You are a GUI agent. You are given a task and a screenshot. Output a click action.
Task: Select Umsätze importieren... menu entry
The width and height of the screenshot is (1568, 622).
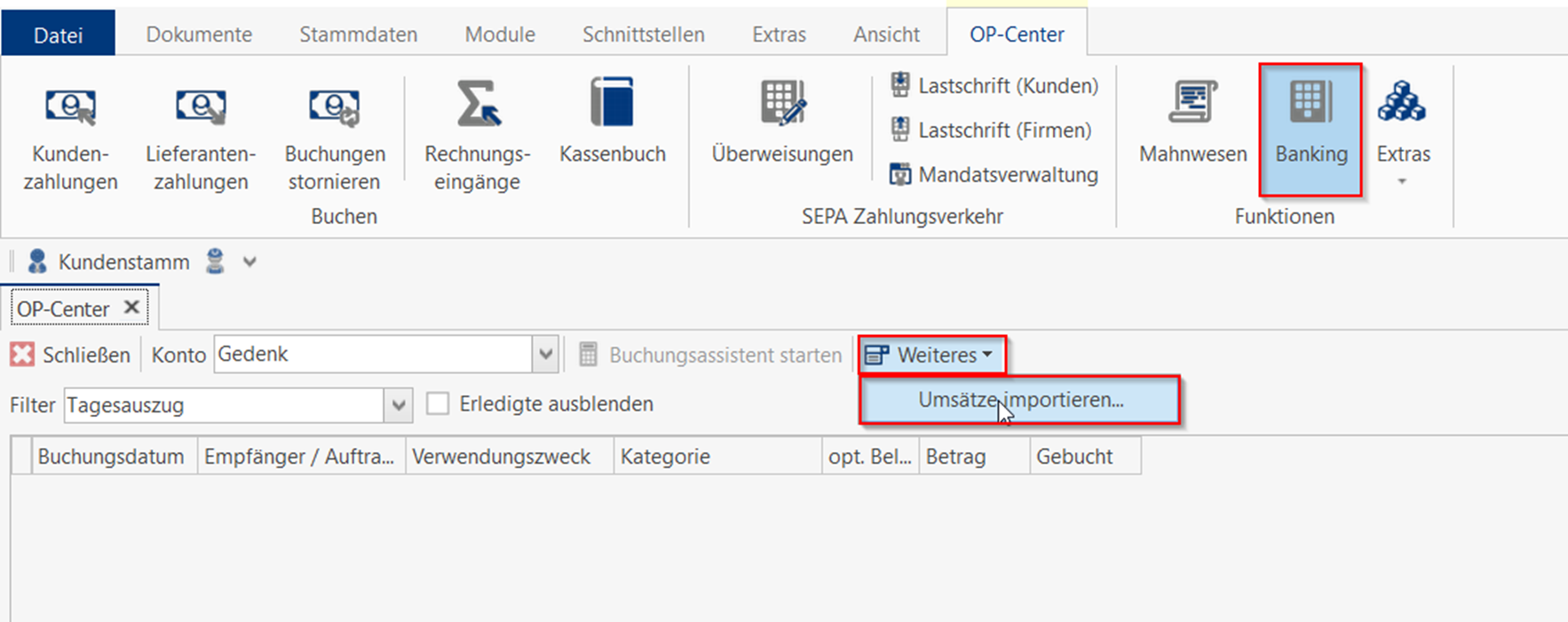pyautogui.click(x=1020, y=401)
